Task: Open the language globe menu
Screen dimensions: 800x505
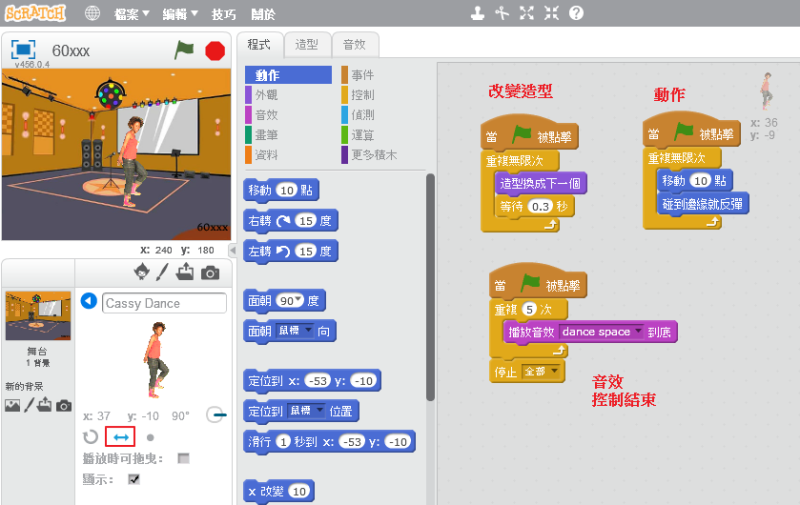Action: [92, 14]
